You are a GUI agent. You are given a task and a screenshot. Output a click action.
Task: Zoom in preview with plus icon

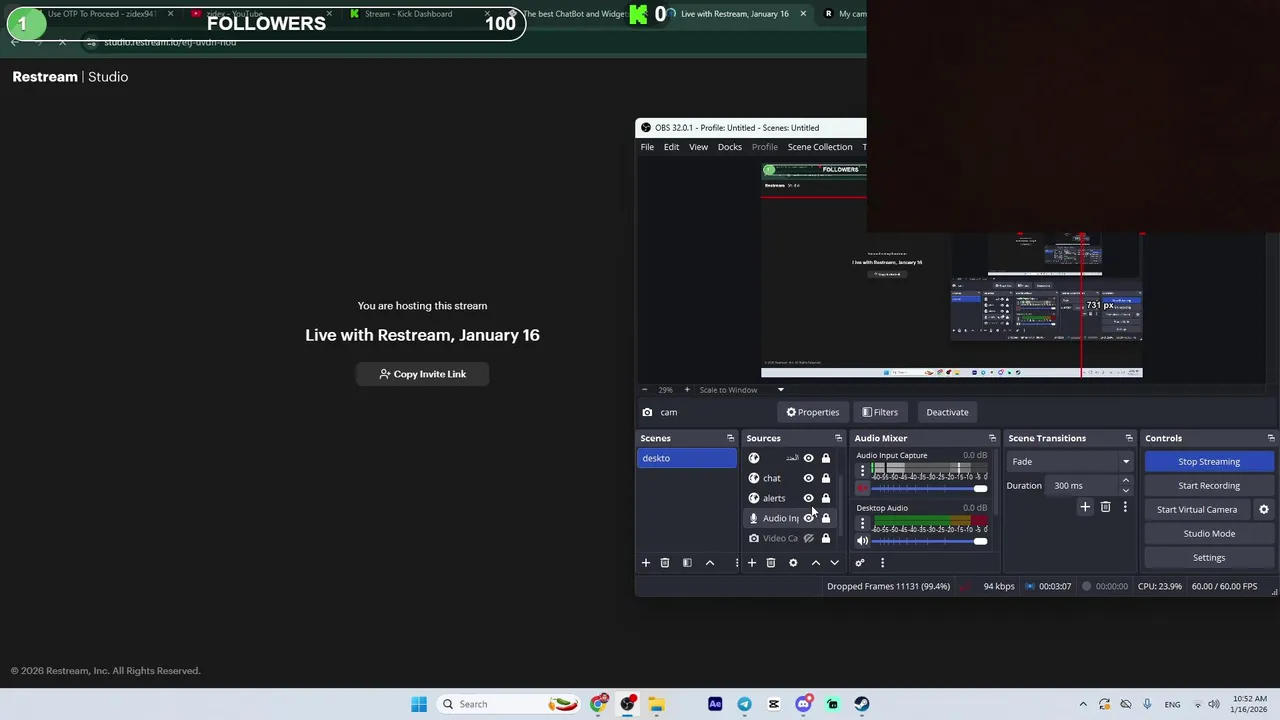tap(687, 390)
